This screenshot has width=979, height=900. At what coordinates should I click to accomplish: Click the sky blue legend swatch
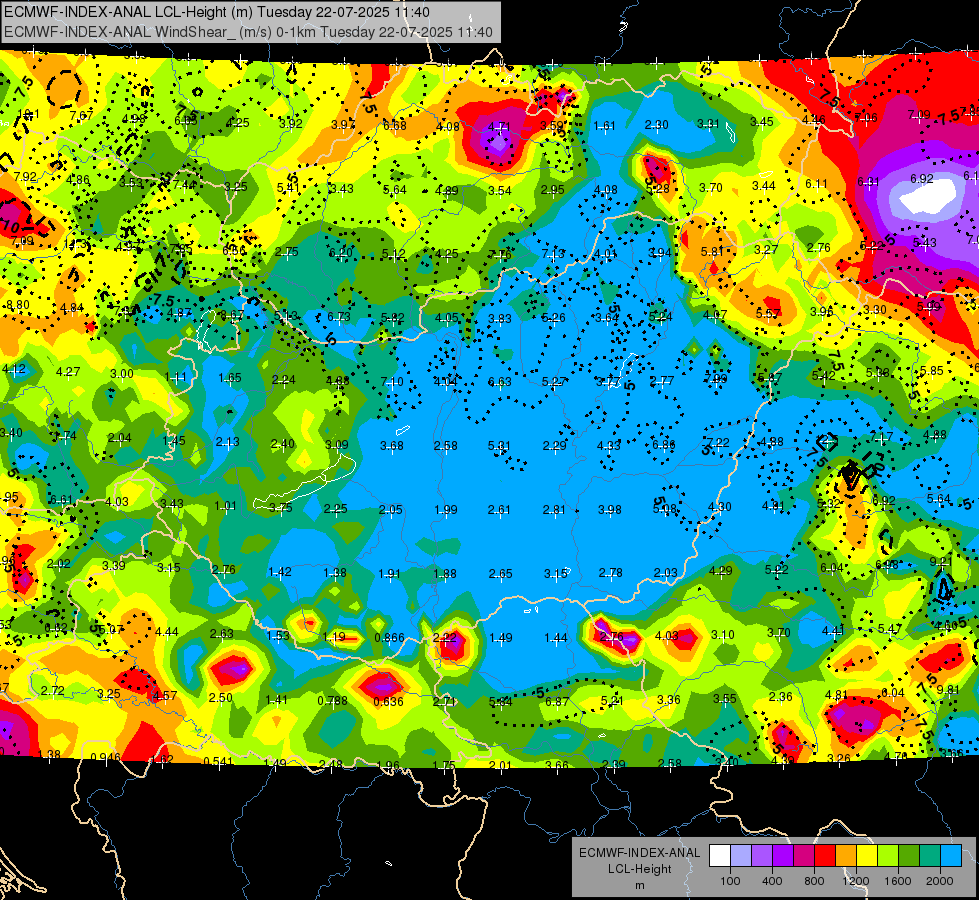click(951, 856)
